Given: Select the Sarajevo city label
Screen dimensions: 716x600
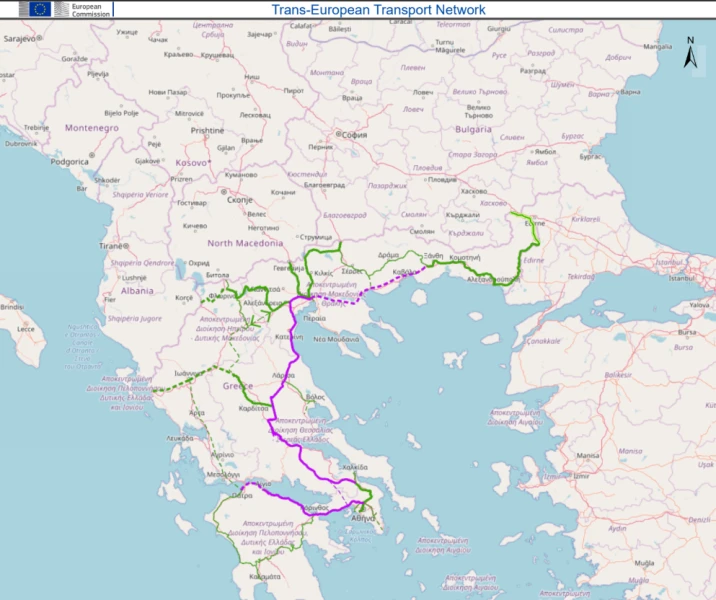Looking at the screenshot, I should [20, 39].
